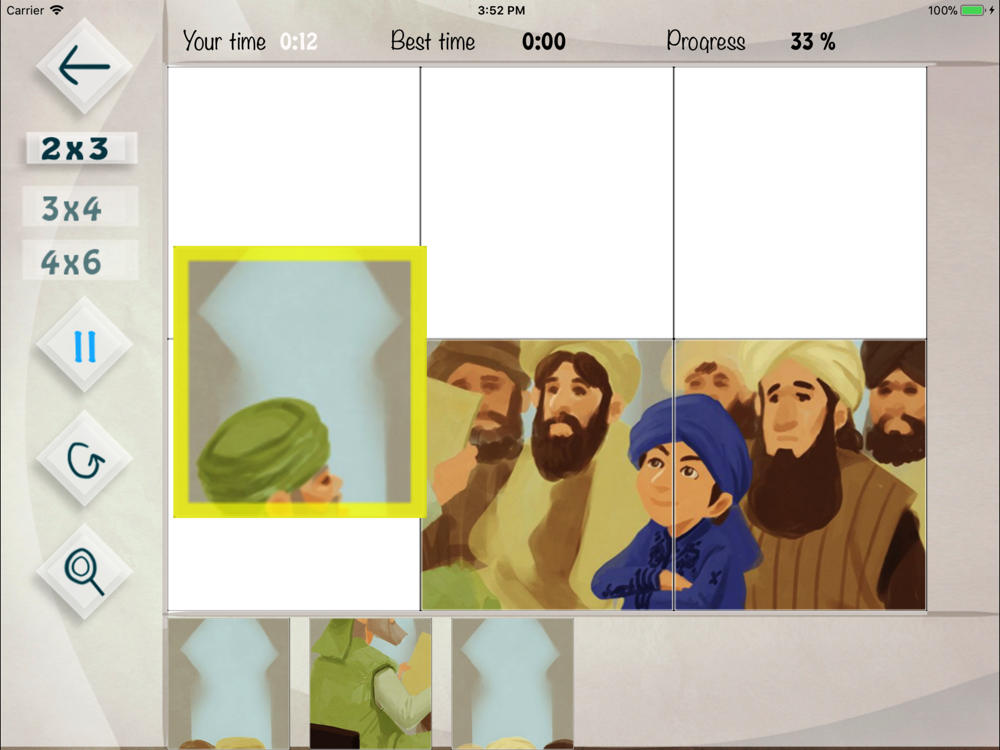Click the empty top-middle puzzle slot

coord(547,203)
